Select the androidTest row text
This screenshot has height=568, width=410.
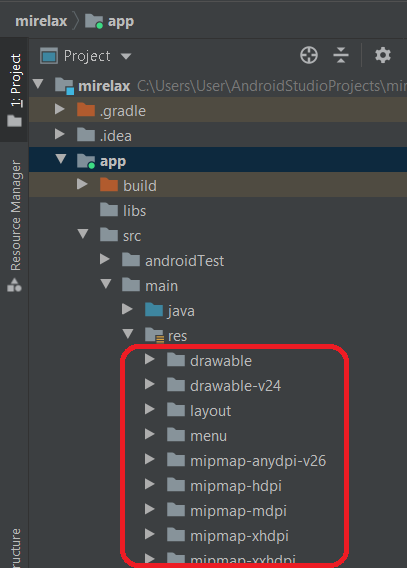[x=184, y=261]
